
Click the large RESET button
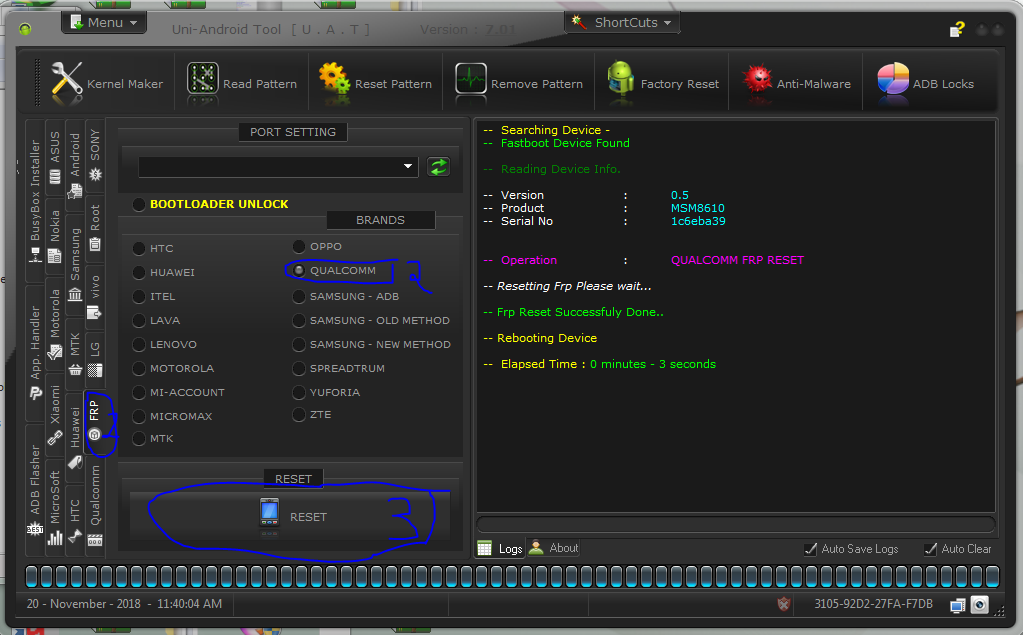tap(290, 516)
